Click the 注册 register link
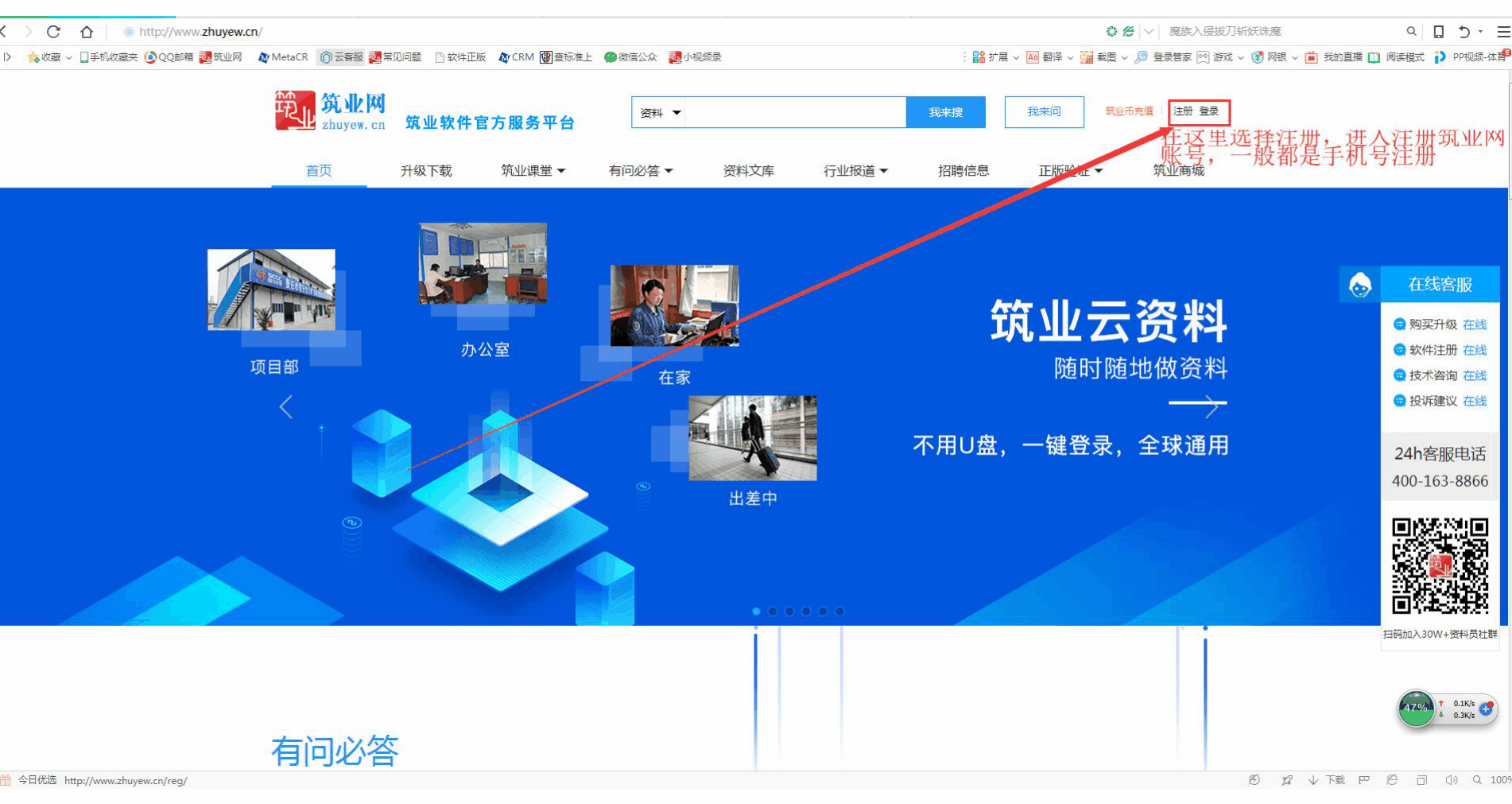Viewport: 1512px width, 804px height. click(1183, 111)
